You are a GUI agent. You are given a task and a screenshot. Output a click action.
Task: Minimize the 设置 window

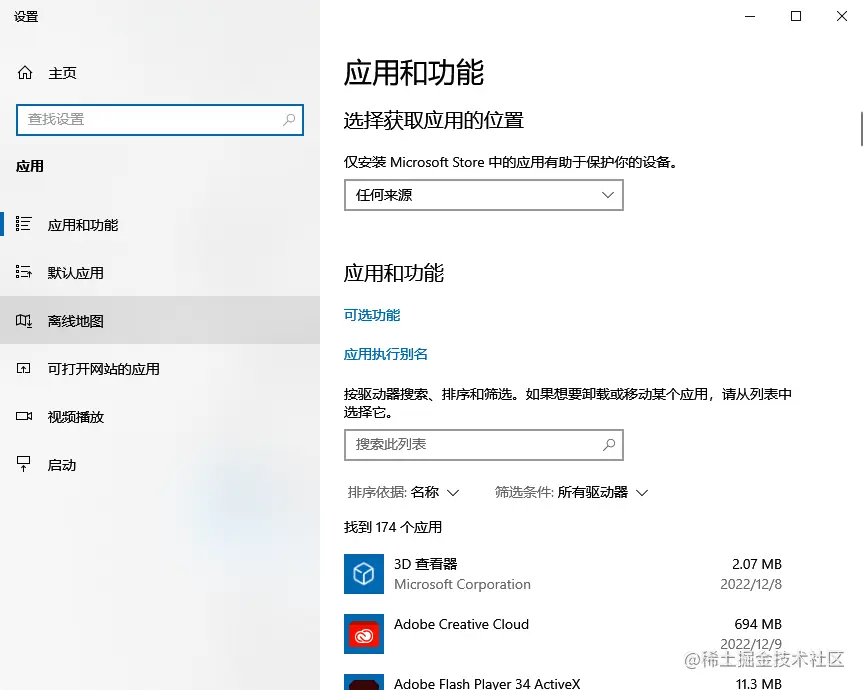coord(750,16)
